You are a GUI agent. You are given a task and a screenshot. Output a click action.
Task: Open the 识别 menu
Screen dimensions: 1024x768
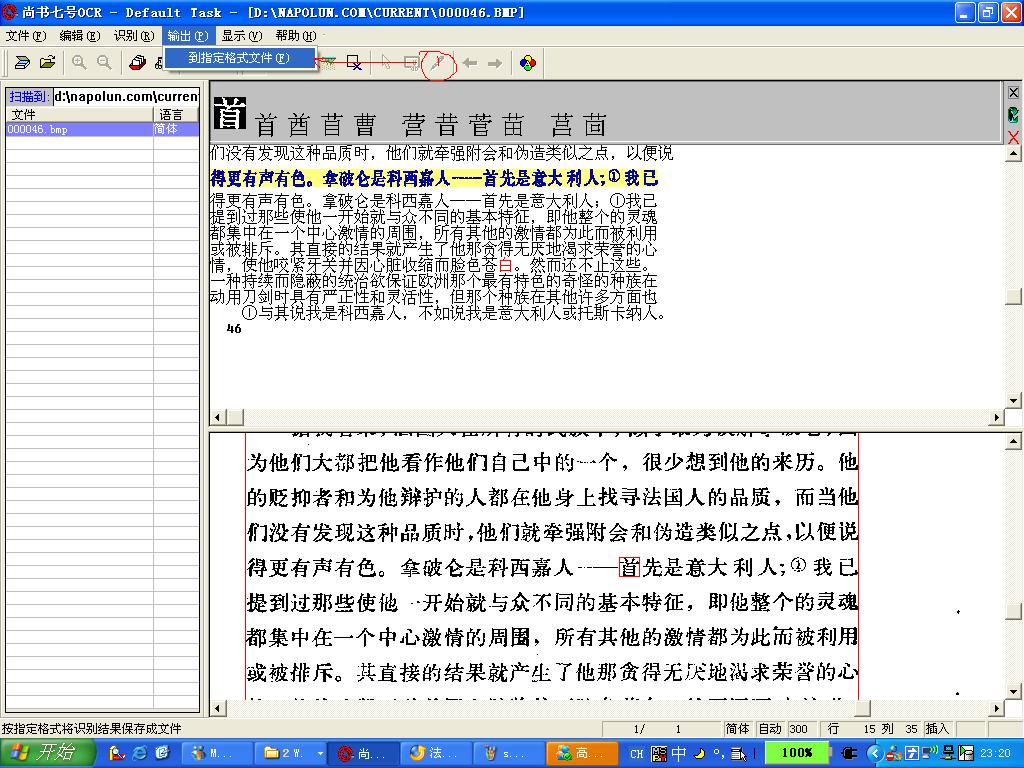[x=134, y=35]
